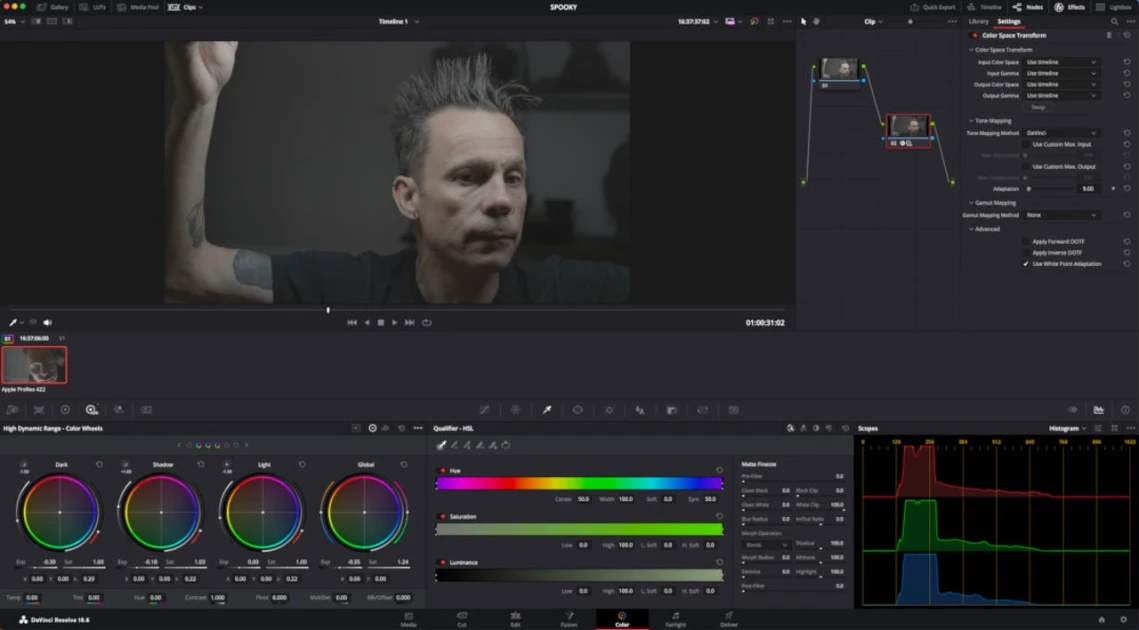The width and height of the screenshot is (1139, 630).
Task: Open the Color Match palette icon
Action: [x=39, y=410]
